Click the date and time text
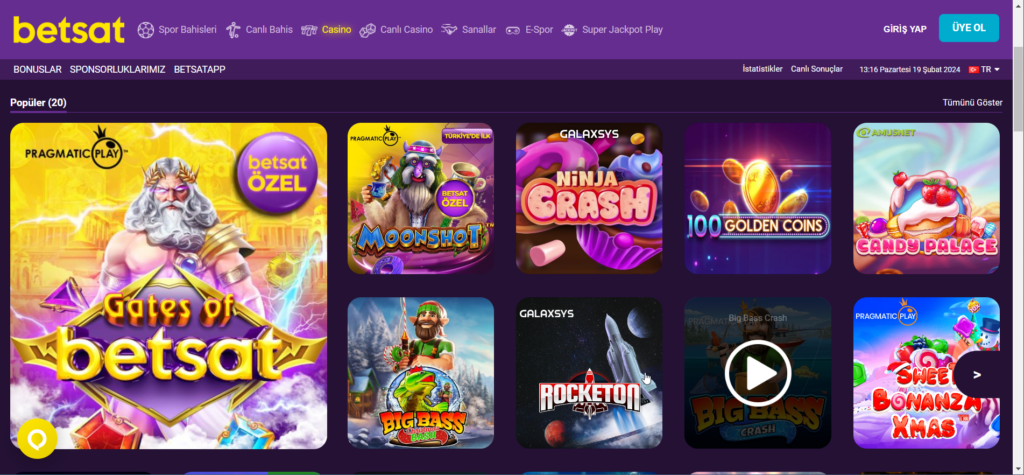The image size is (1024, 475). [910, 69]
